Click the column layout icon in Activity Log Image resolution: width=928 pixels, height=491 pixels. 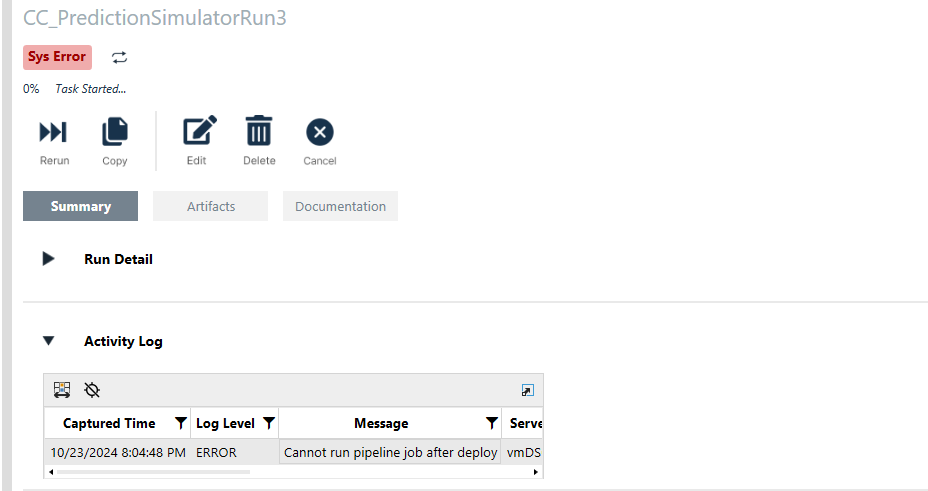point(62,390)
